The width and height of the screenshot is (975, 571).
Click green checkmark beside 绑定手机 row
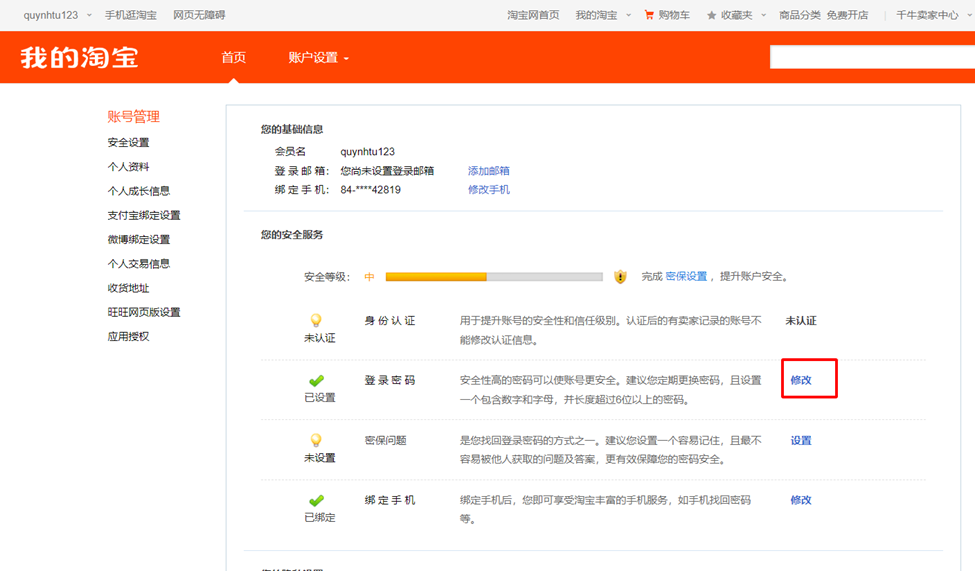tap(317, 500)
